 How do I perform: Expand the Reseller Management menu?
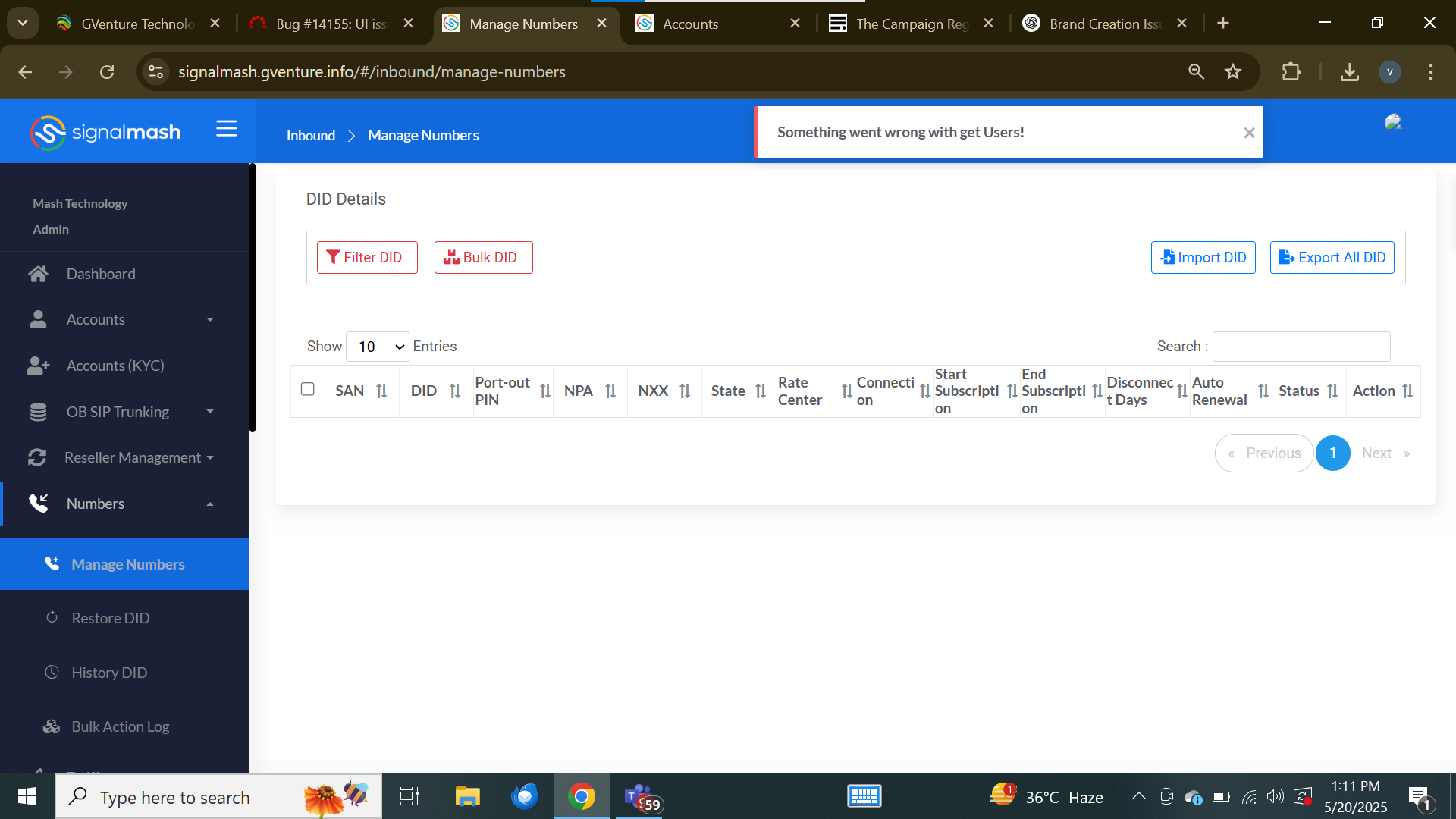(x=124, y=457)
